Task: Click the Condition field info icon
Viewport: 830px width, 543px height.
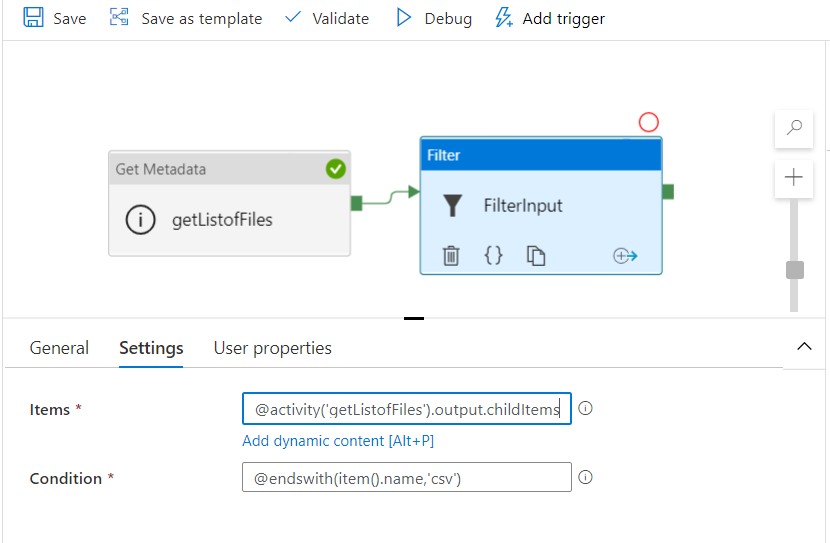Action: pos(586,477)
